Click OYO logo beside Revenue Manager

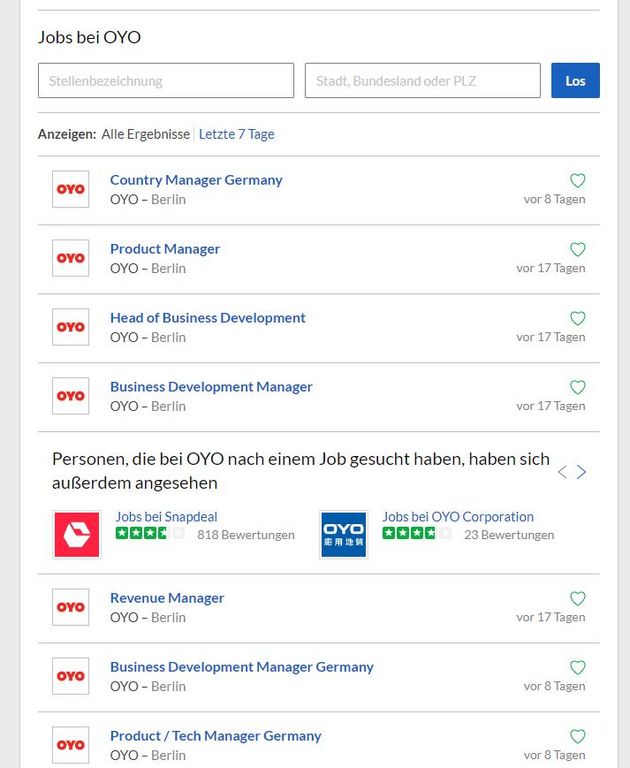point(71,607)
